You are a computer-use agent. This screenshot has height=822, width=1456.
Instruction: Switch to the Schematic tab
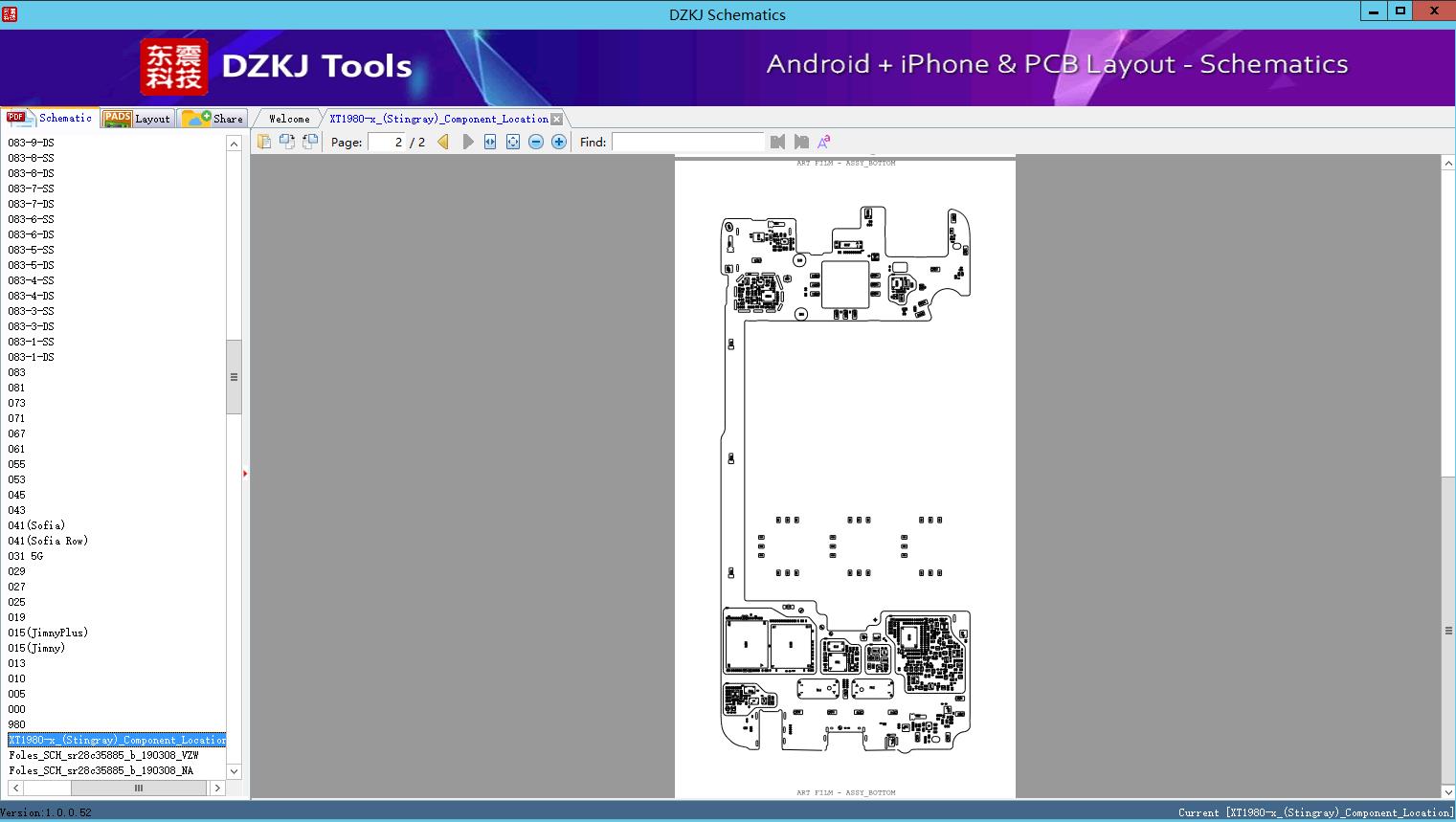50,118
